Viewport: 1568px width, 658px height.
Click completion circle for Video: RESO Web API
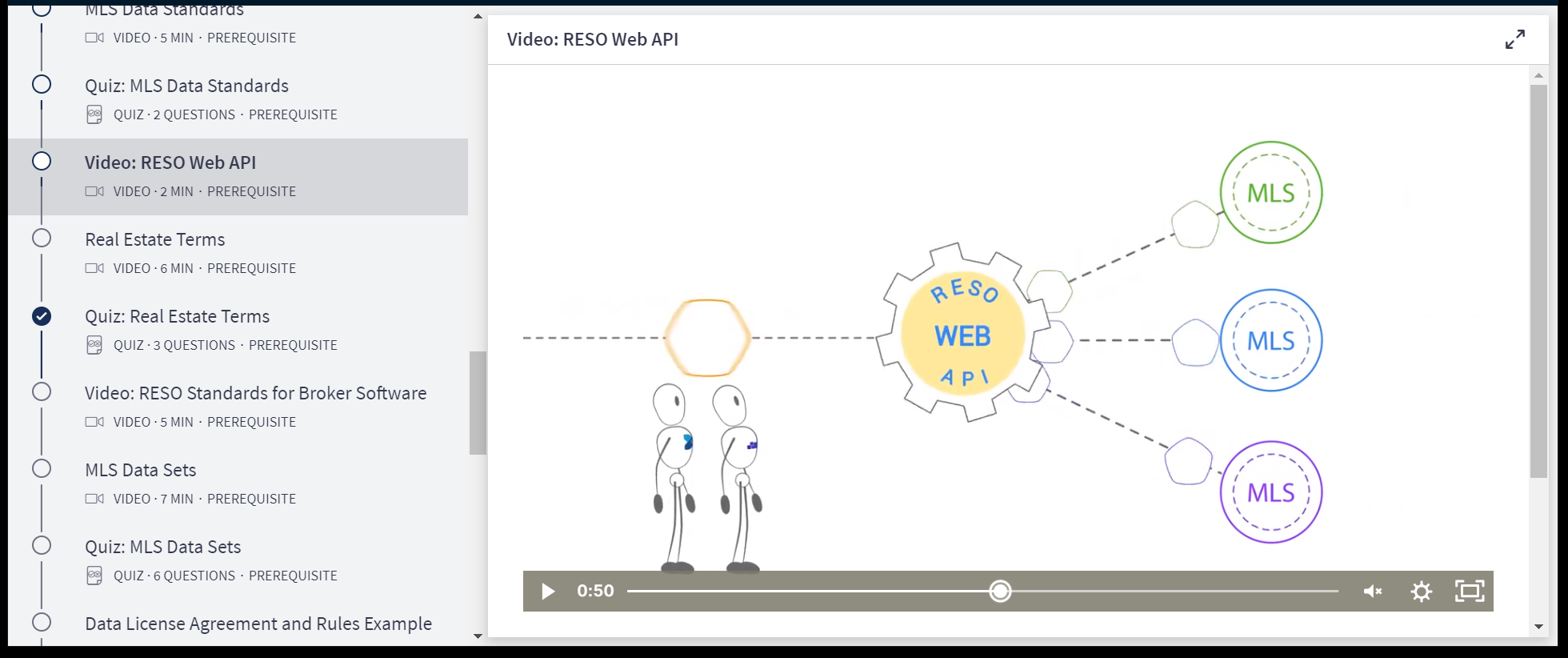coord(42,161)
